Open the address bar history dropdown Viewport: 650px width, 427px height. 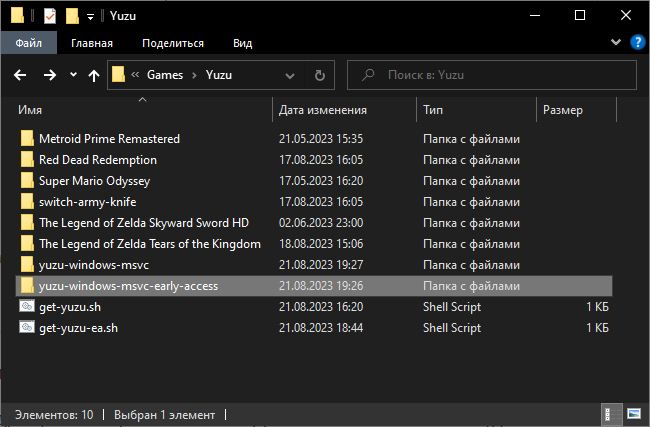pyautogui.click(x=290, y=75)
